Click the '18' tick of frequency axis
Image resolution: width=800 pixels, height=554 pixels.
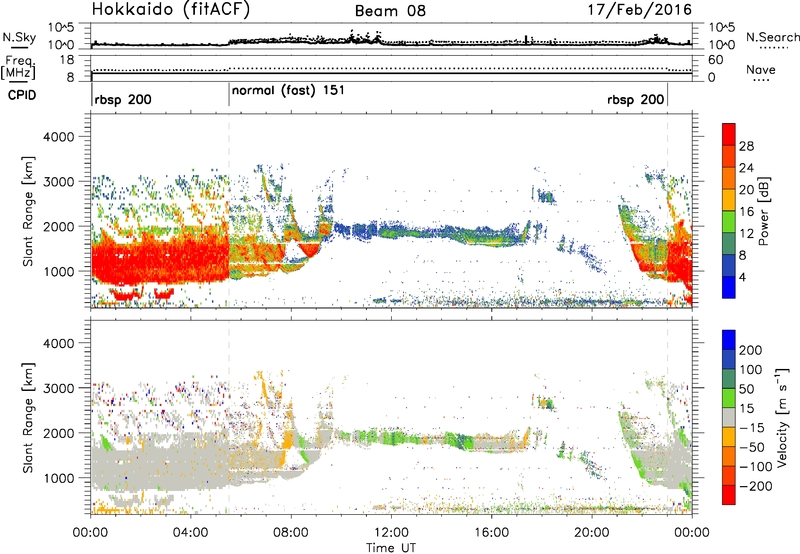[x=66, y=60]
